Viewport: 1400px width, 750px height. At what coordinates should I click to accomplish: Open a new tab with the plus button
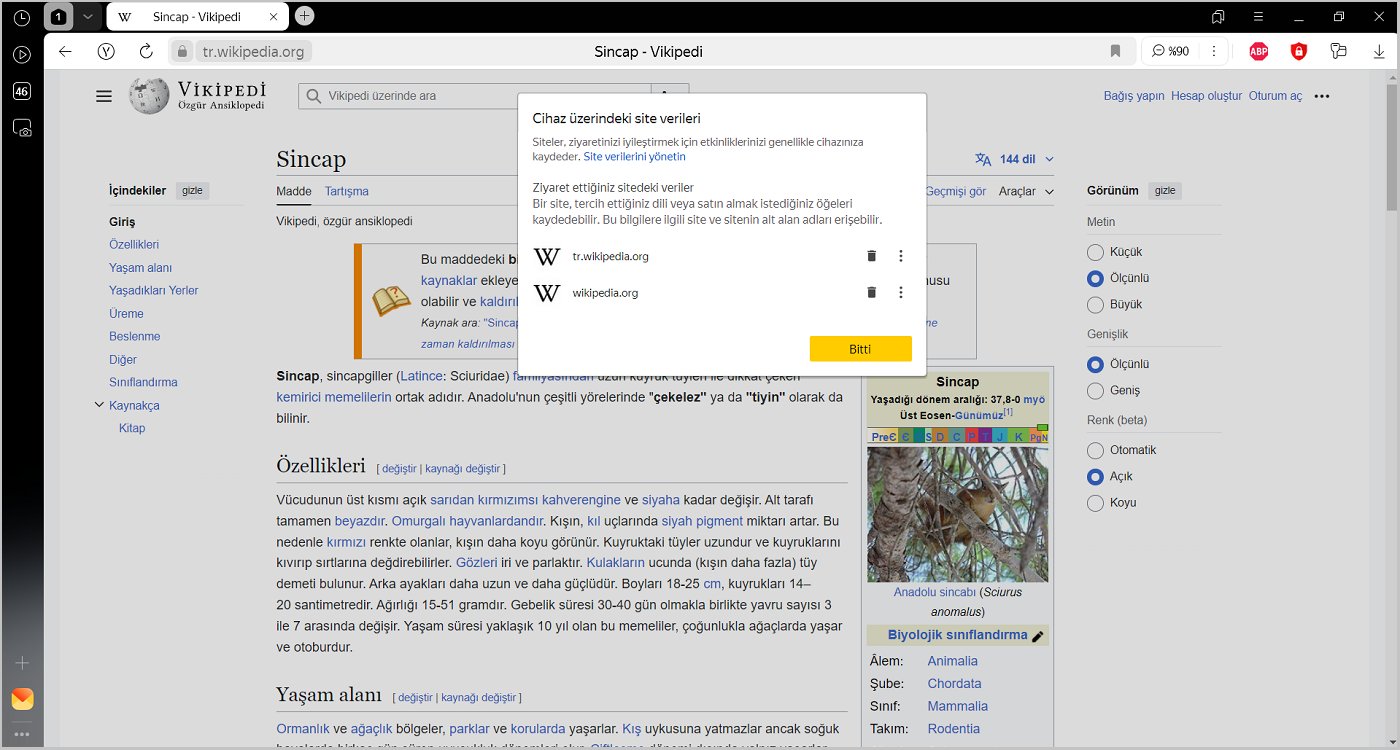pyautogui.click(x=305, y=16)
